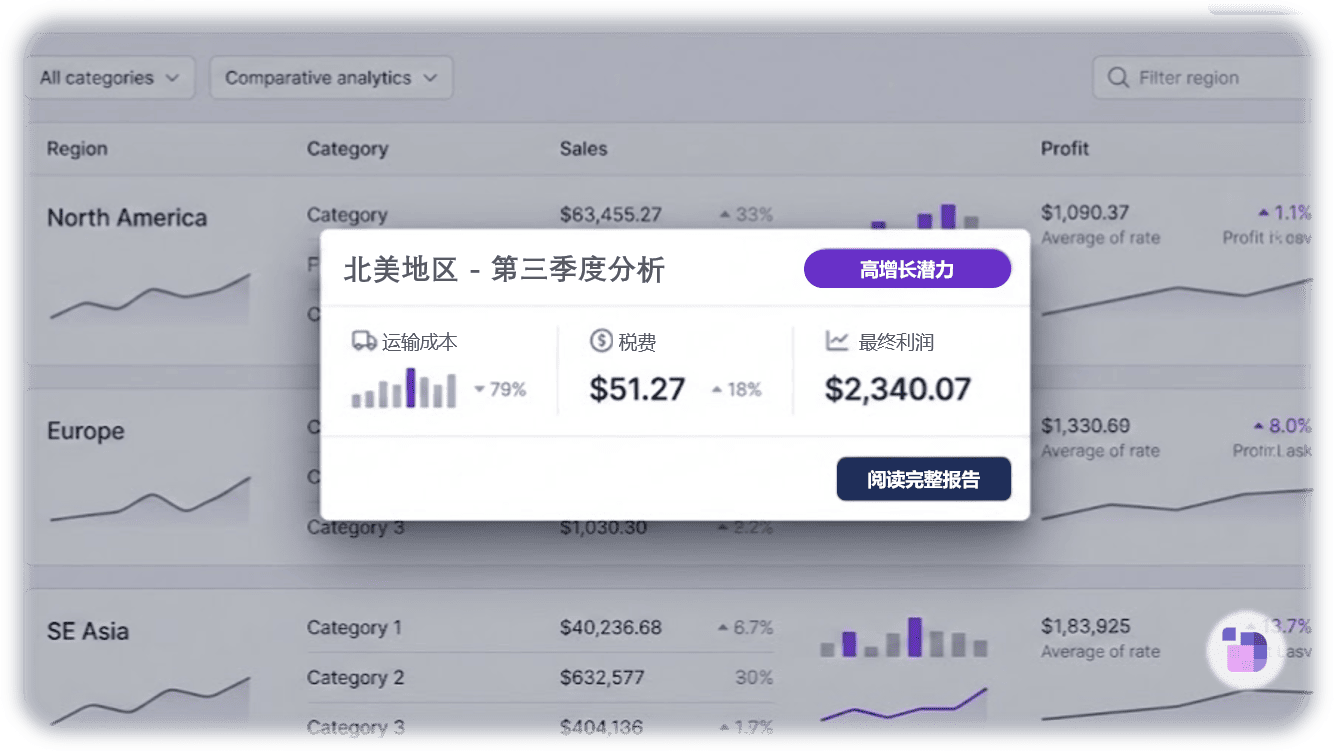
Task: Click the chevron next to 79% shipping cost
Action: click(479, 391)
